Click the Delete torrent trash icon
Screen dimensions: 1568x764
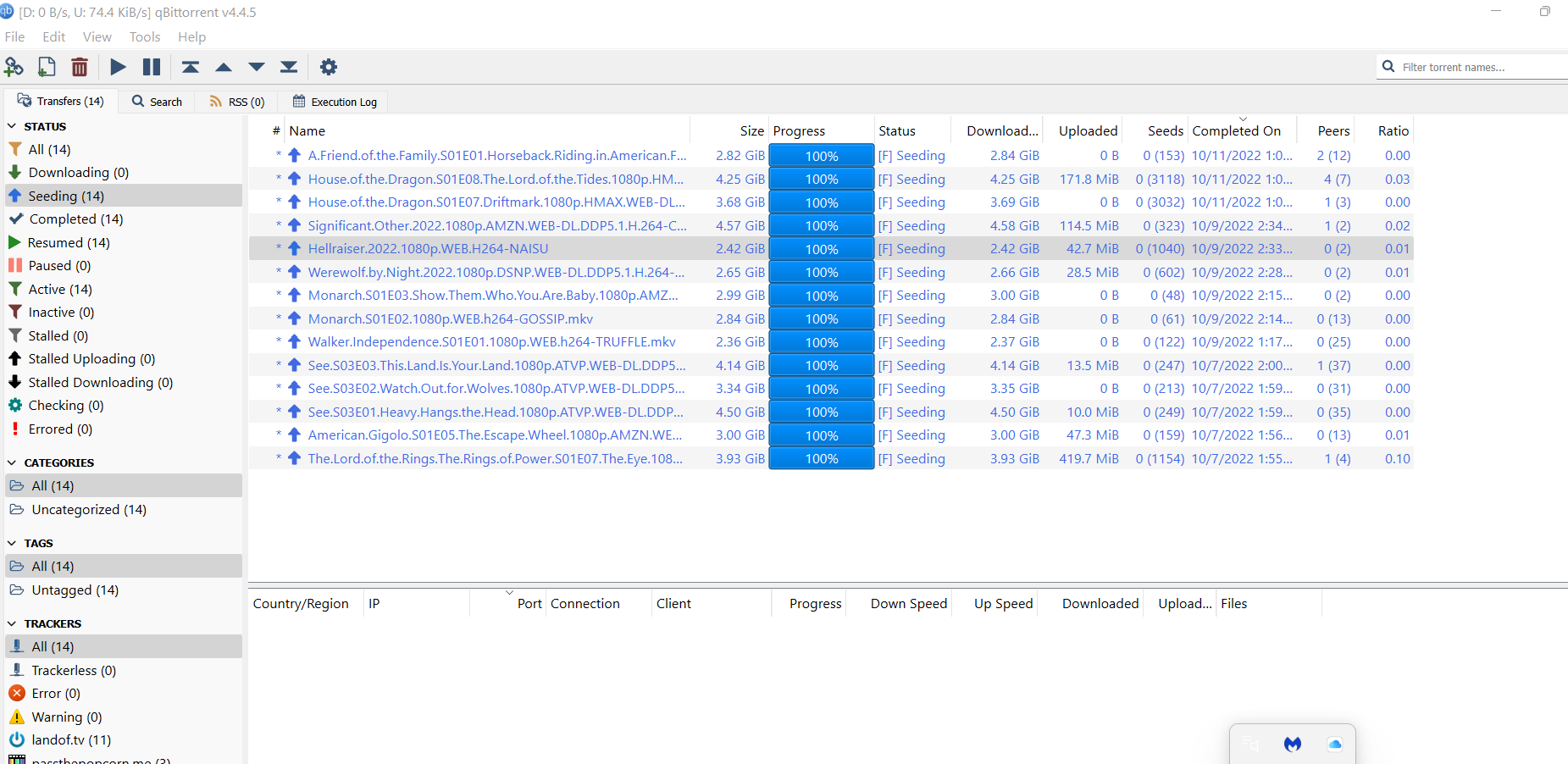[80, 67]
